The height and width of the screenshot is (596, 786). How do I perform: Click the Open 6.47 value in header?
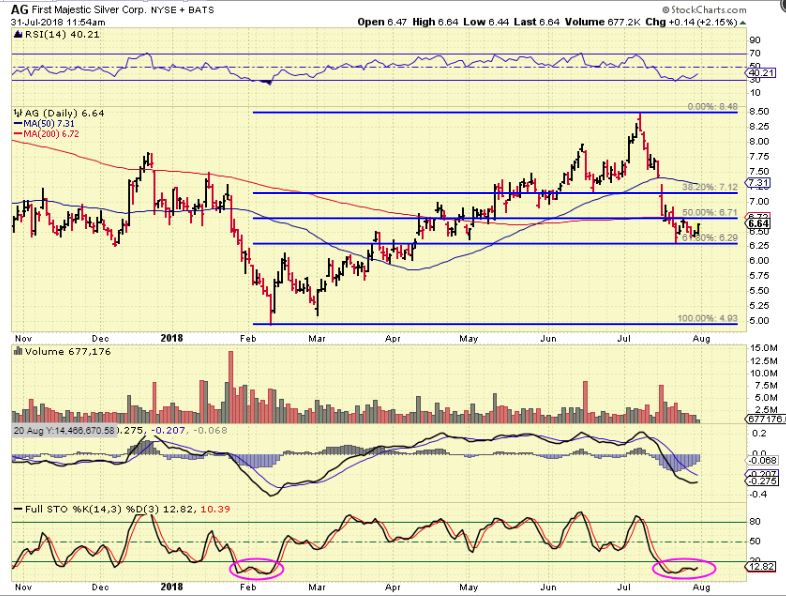click(x=382, y=22)
